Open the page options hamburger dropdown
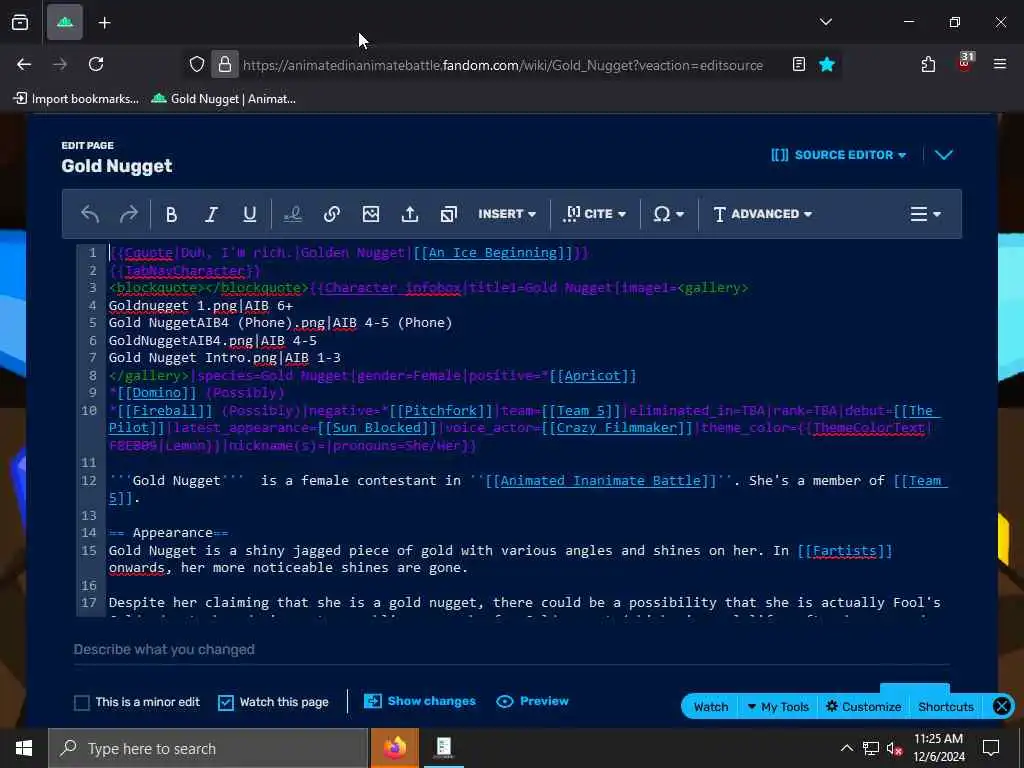 click(925, 214)
